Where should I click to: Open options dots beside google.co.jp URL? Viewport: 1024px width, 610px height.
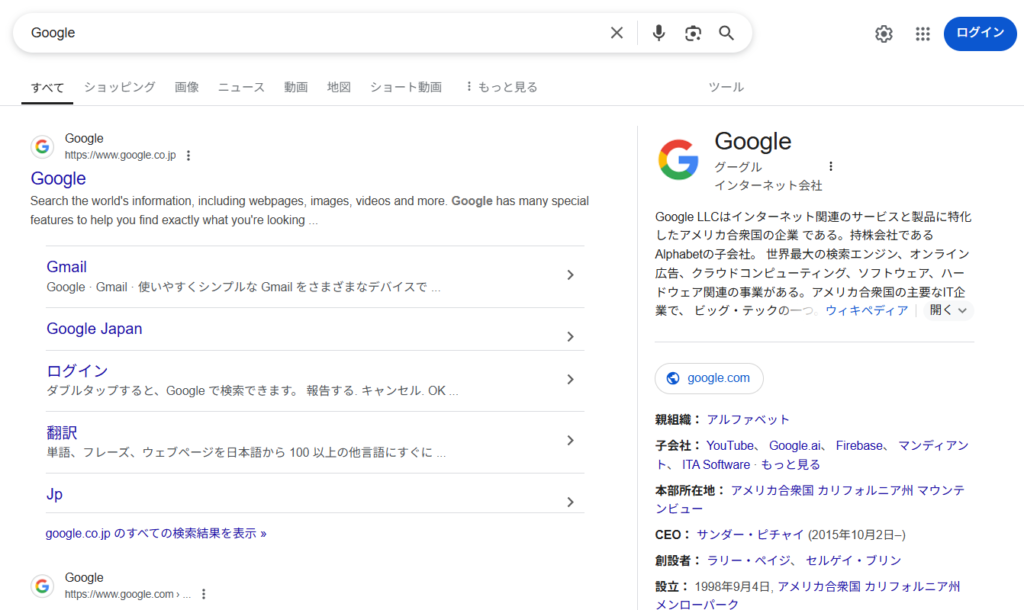(x=189, y=155)
